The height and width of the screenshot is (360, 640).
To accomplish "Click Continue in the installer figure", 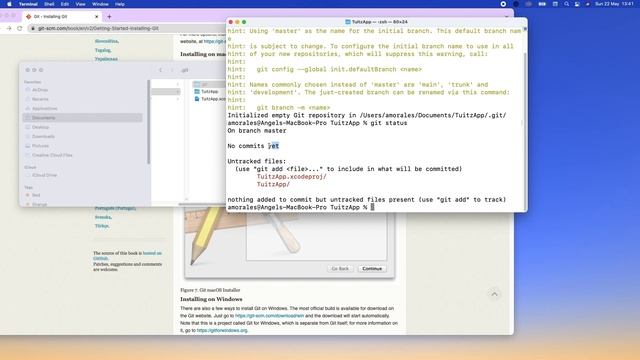I will 372,269.
